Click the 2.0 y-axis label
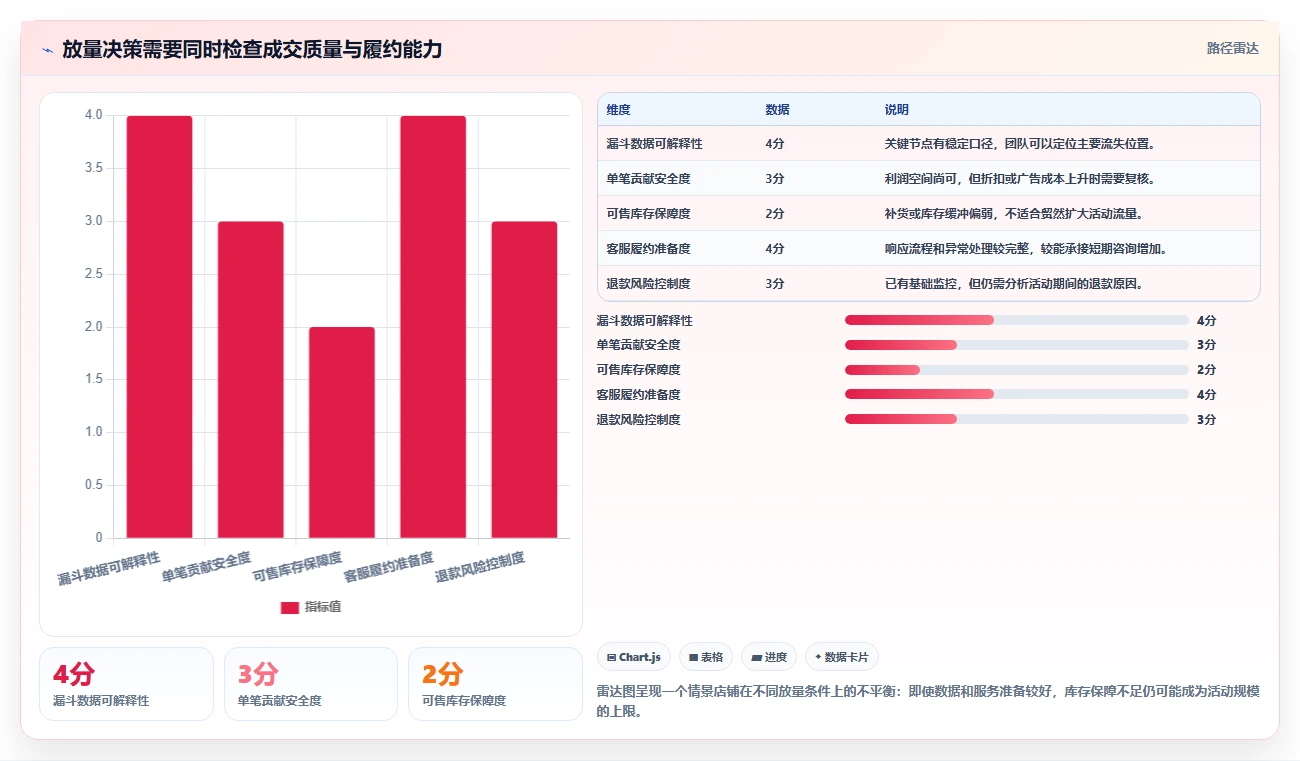The height and width of the screenshot is (761, 1300). [93, 327]
